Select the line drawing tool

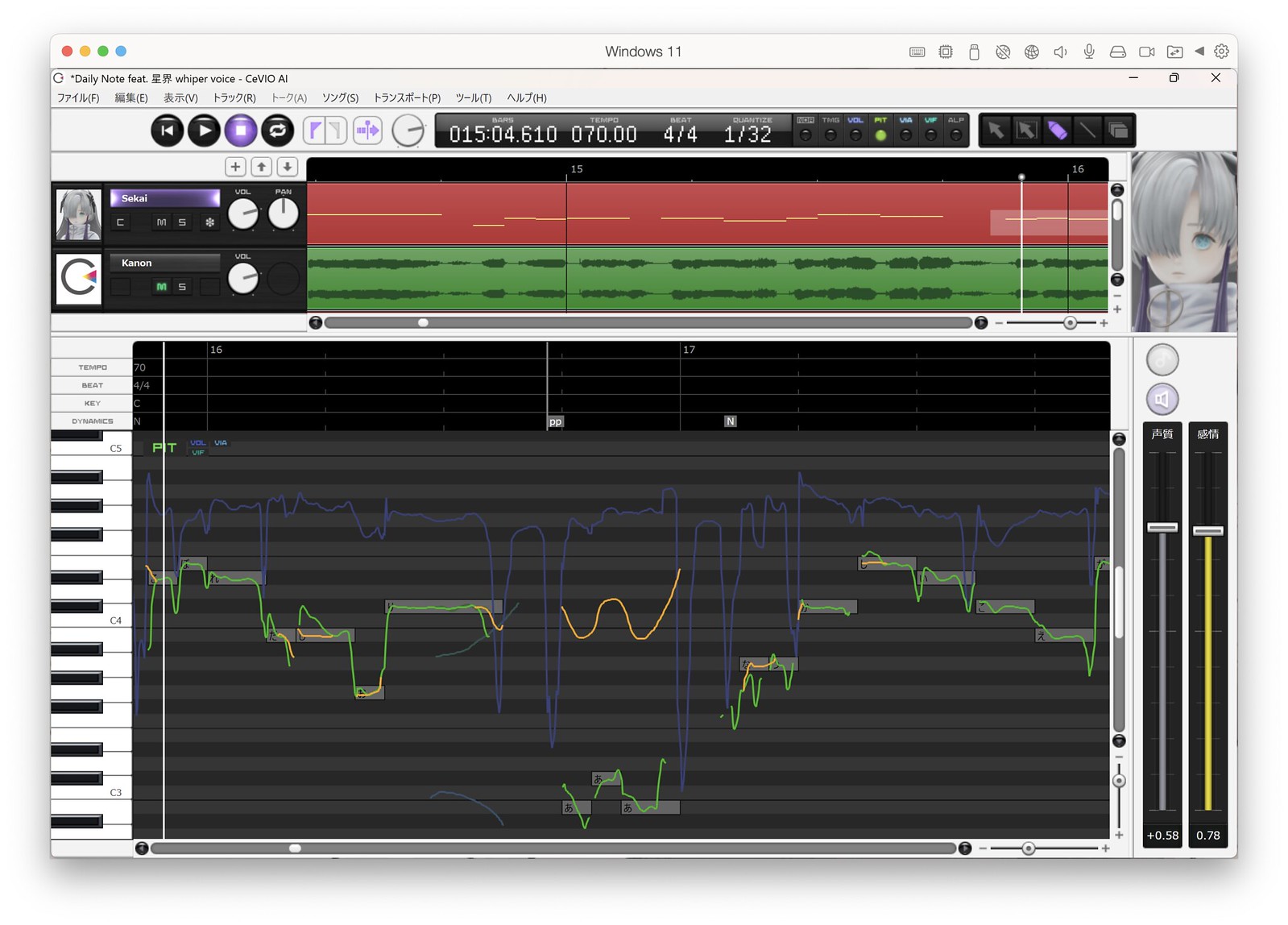[x=1087, y=131]
